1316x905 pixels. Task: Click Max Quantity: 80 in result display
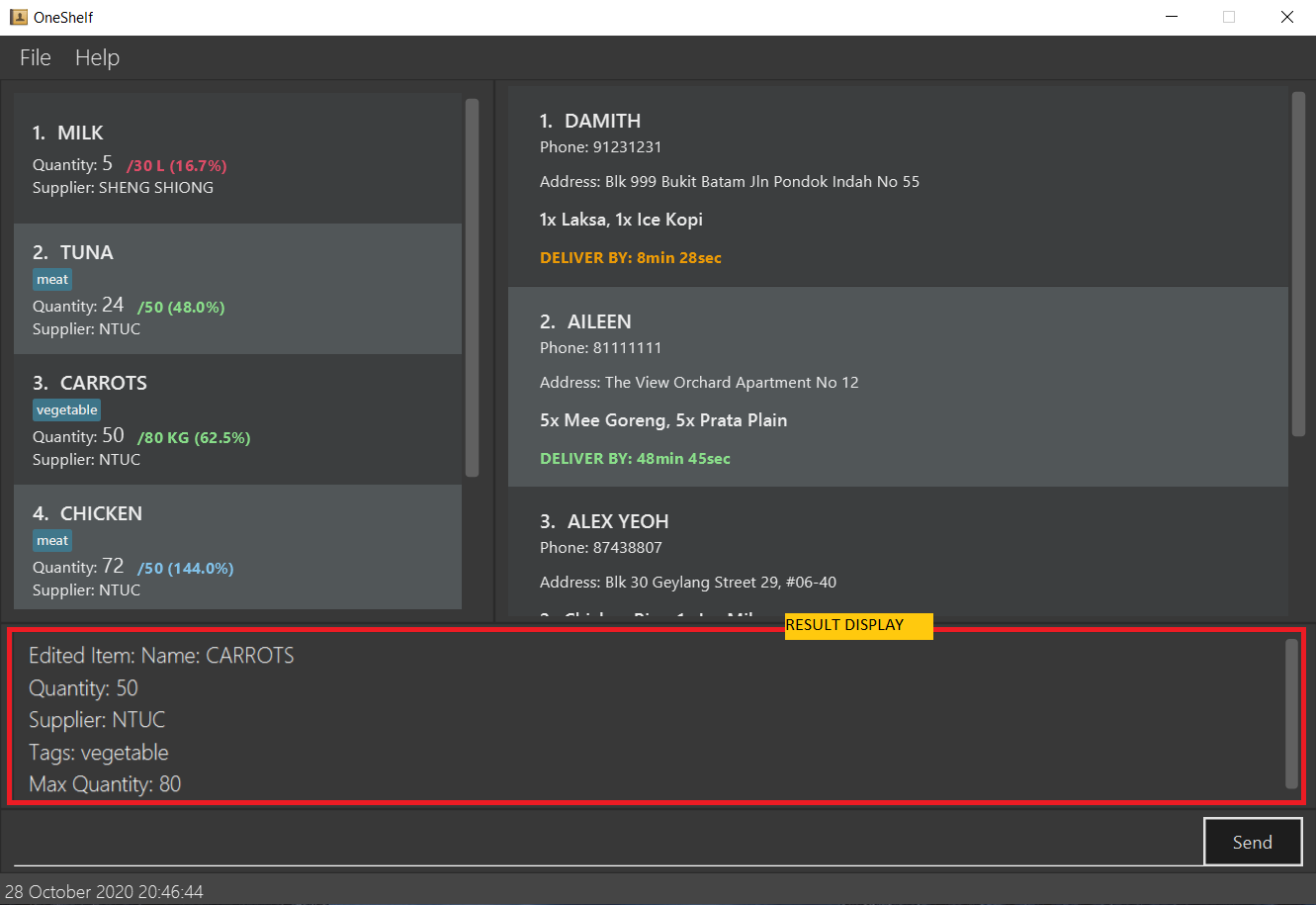(x=105, y=784)
